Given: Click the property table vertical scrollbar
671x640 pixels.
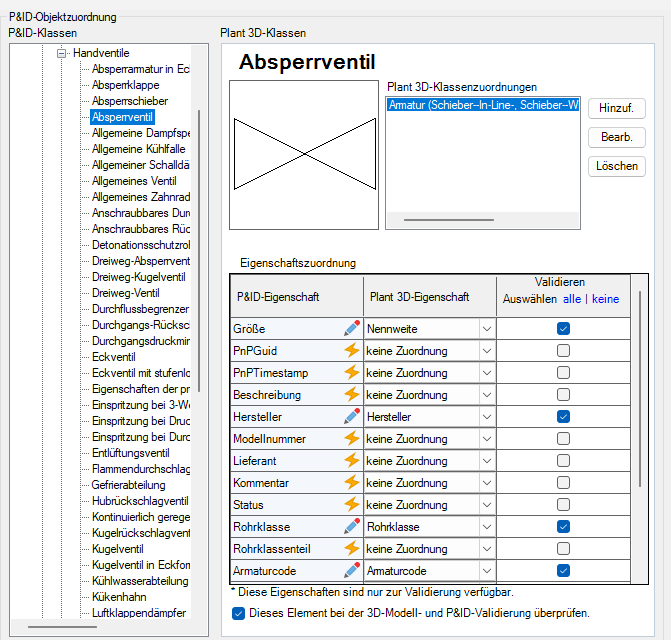Looking at the screenshot, I should [x=640, y=388].
